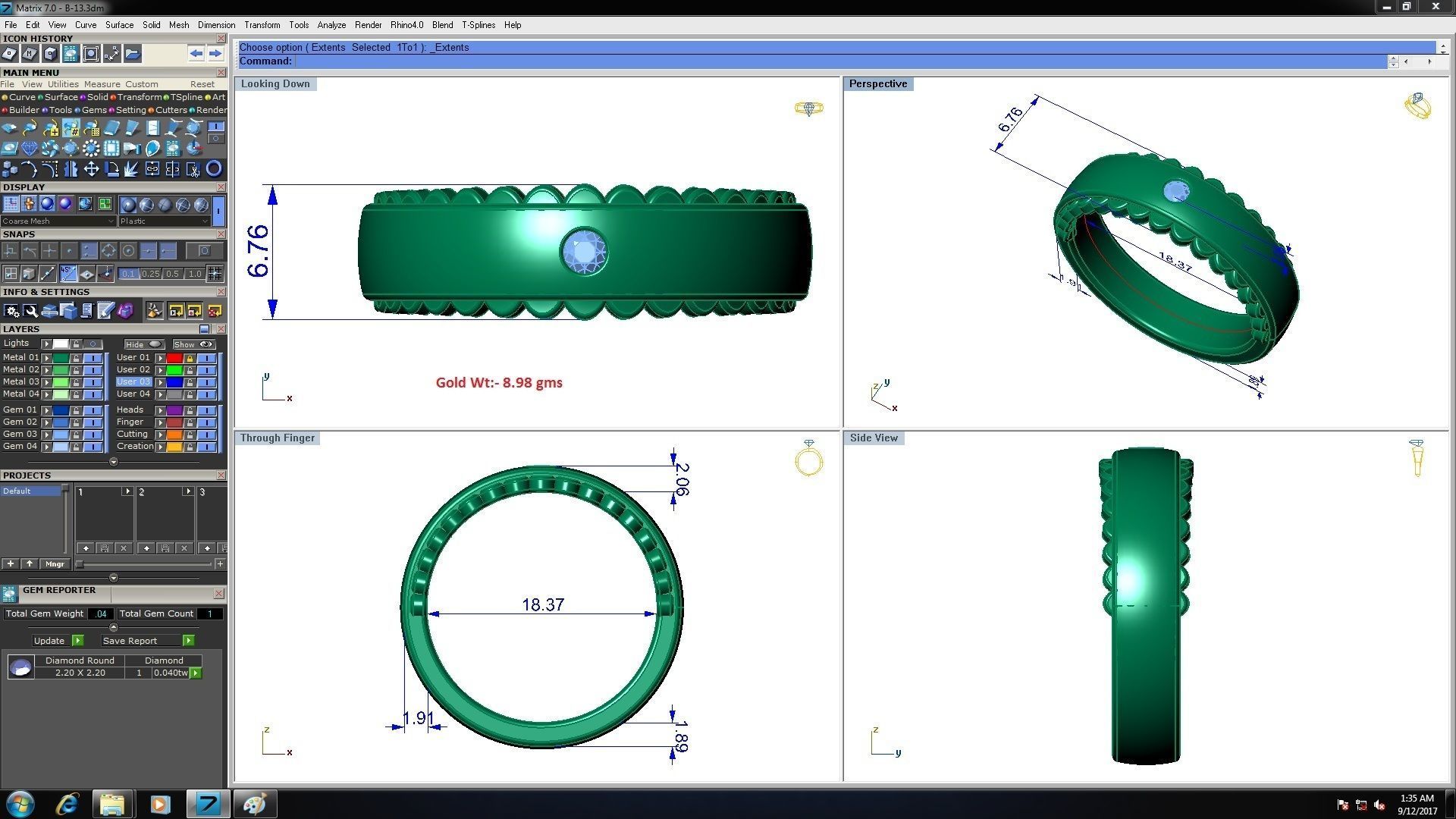This screenshot has width=1456, height=819.
Task: Open the Analyze menu
Action: pyautogui.click(x=331, y=25)
